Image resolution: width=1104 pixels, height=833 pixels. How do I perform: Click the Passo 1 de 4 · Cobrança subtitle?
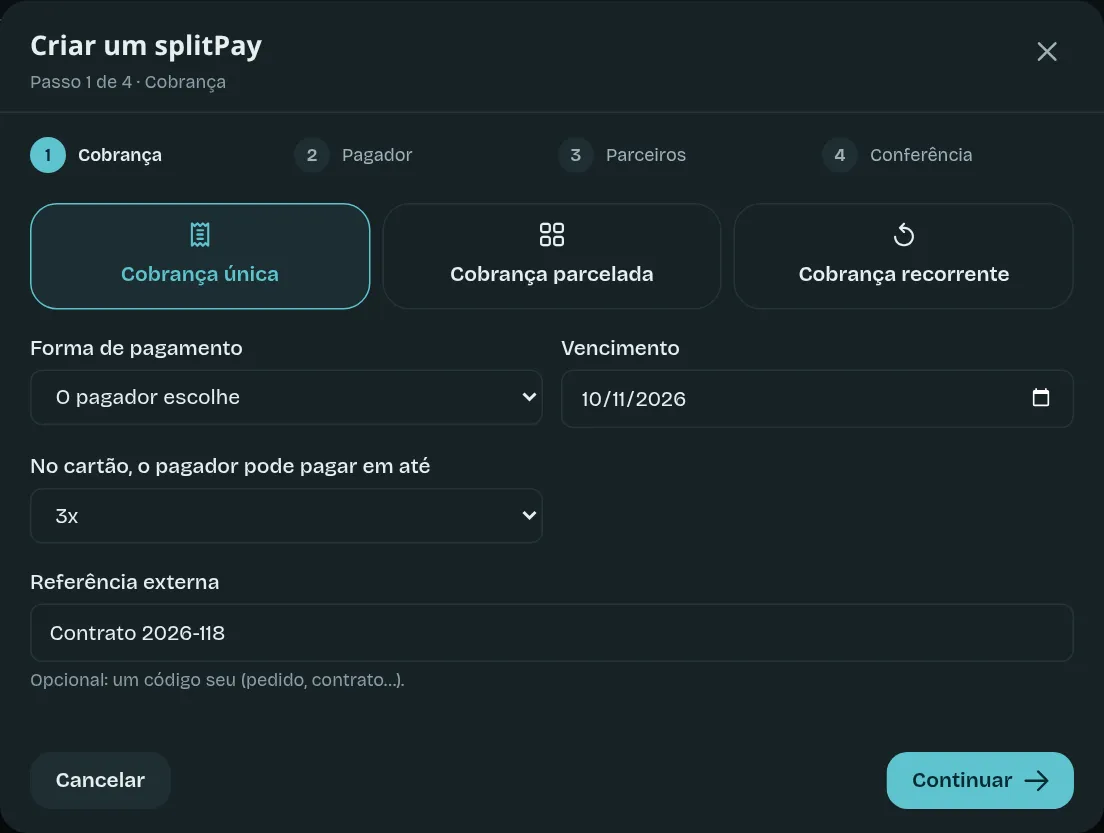[x=128, y=82]
